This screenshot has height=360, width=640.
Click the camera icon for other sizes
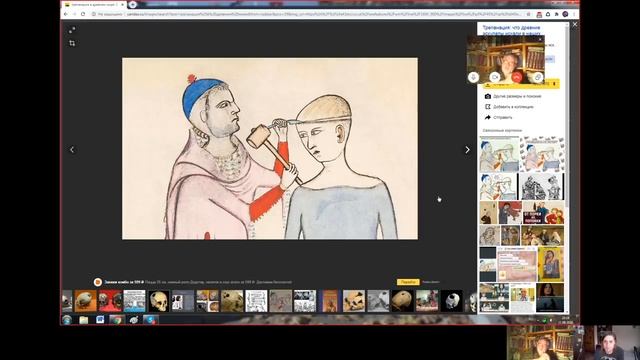[487, 96]
